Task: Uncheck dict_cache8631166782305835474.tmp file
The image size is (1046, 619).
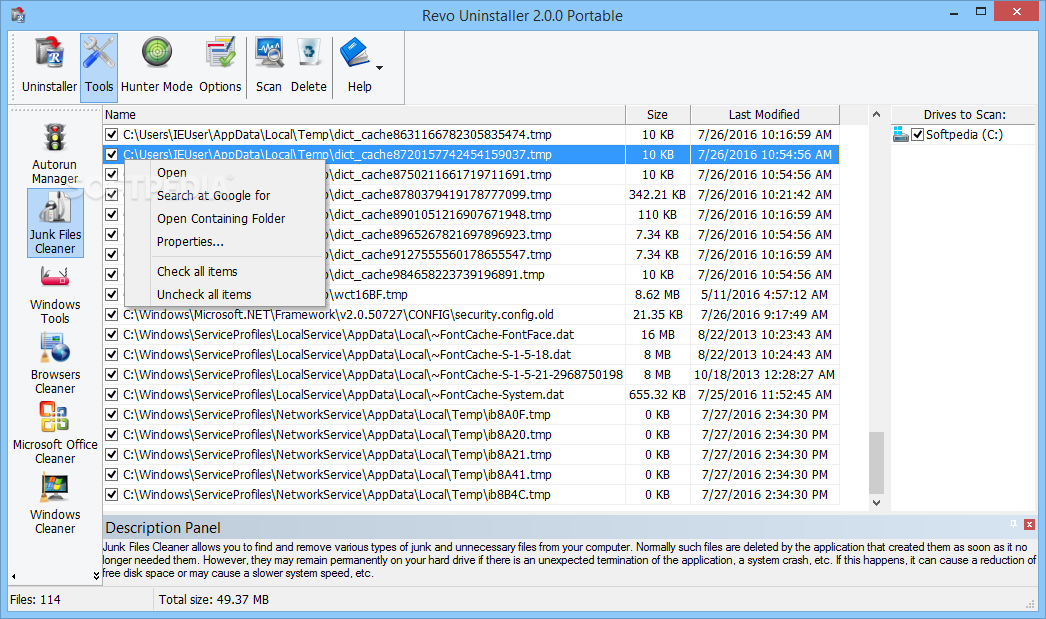Action: 111,135
